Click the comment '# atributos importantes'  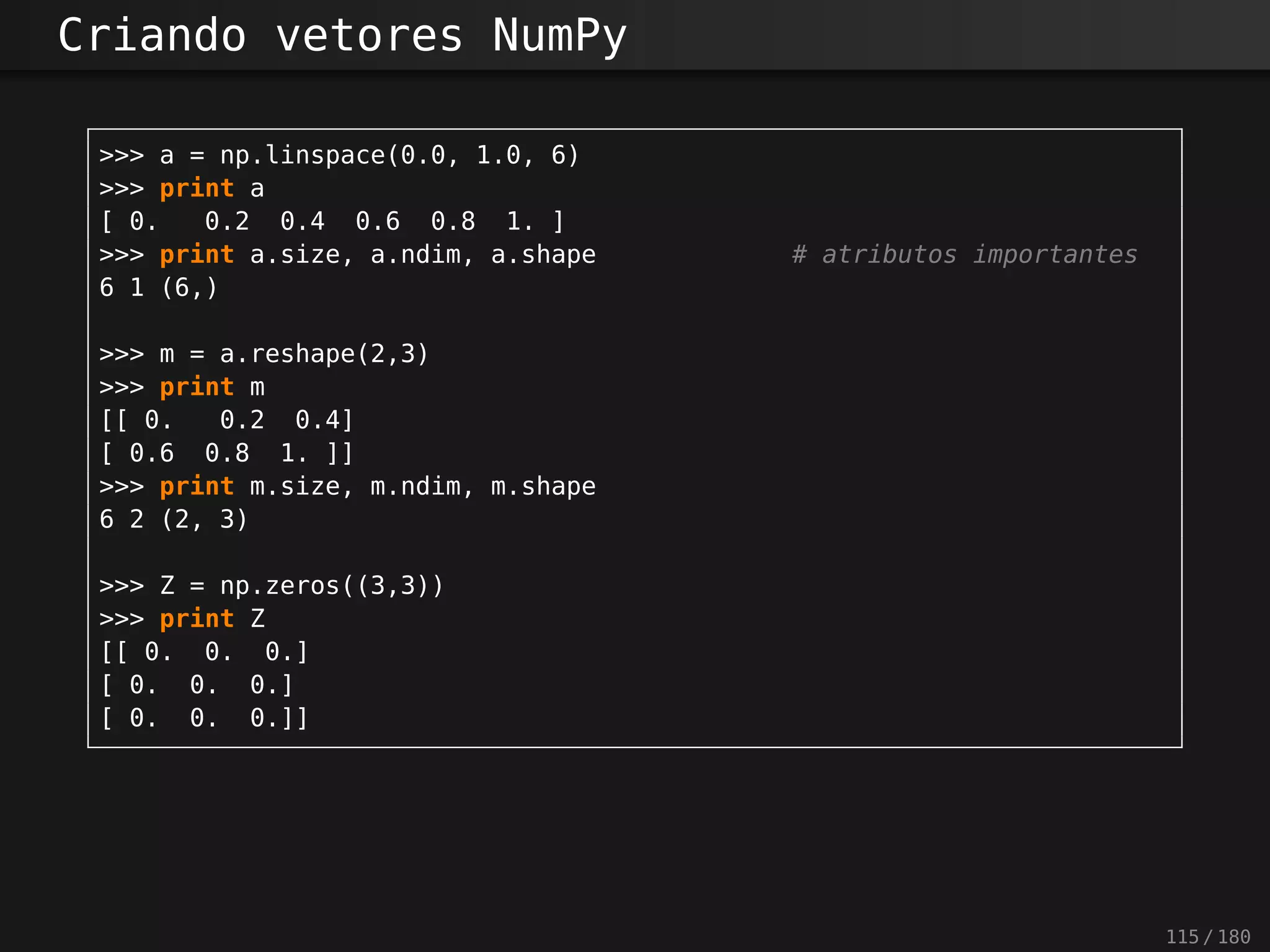pos(964,255)
